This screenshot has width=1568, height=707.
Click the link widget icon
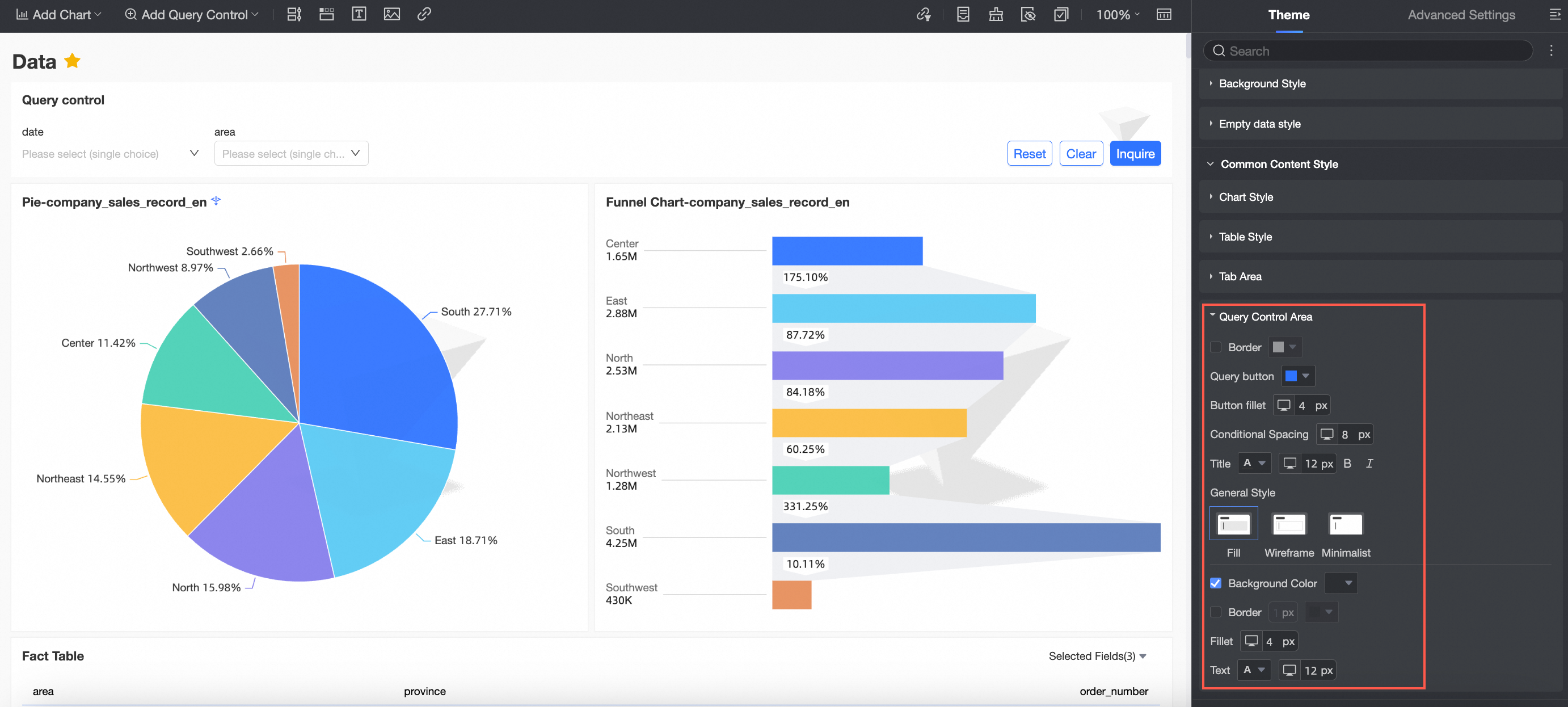click(x=424, y=14)
